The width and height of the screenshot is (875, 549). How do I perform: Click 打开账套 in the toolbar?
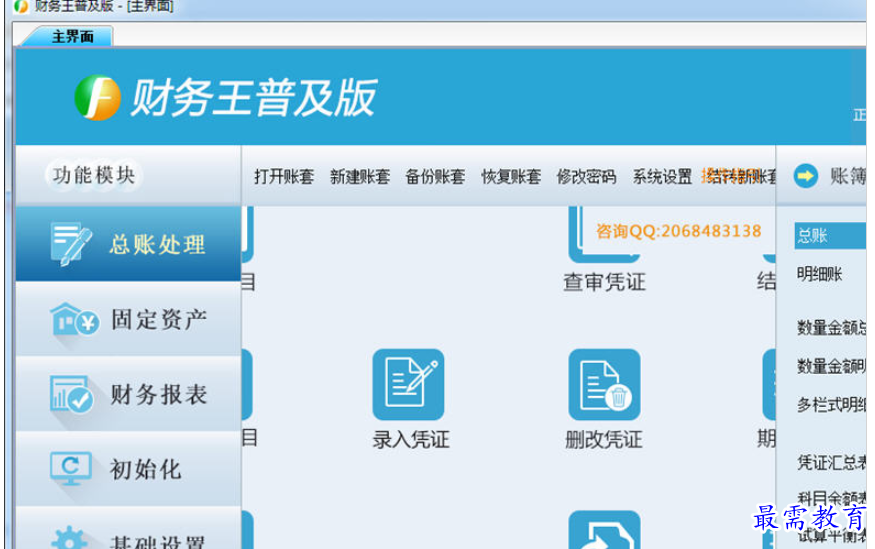click(x=284, y=177)
